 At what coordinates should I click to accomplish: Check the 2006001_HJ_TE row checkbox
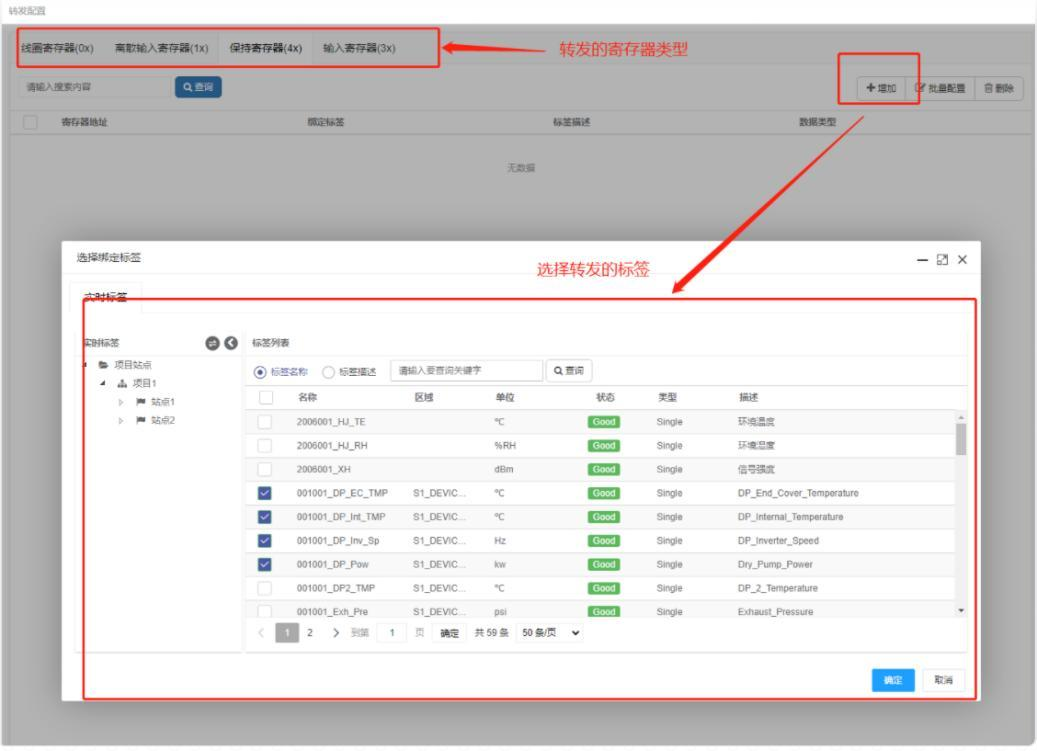(x=265, y=422)
